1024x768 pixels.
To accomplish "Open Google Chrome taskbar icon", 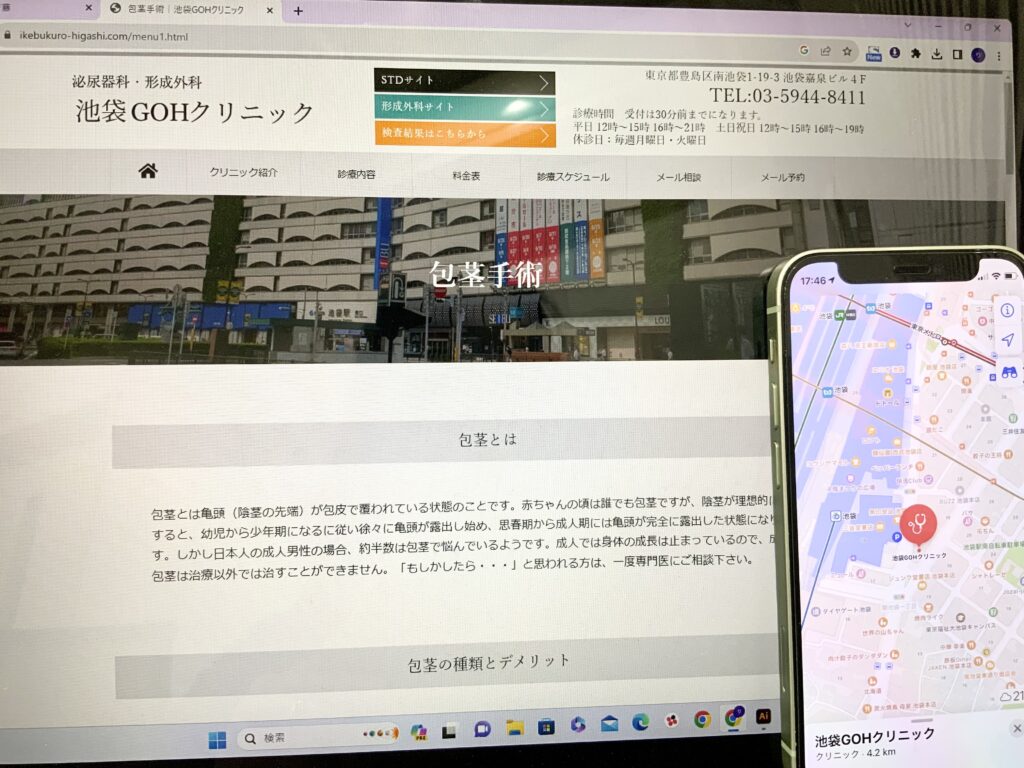I will tap(703, 719).
